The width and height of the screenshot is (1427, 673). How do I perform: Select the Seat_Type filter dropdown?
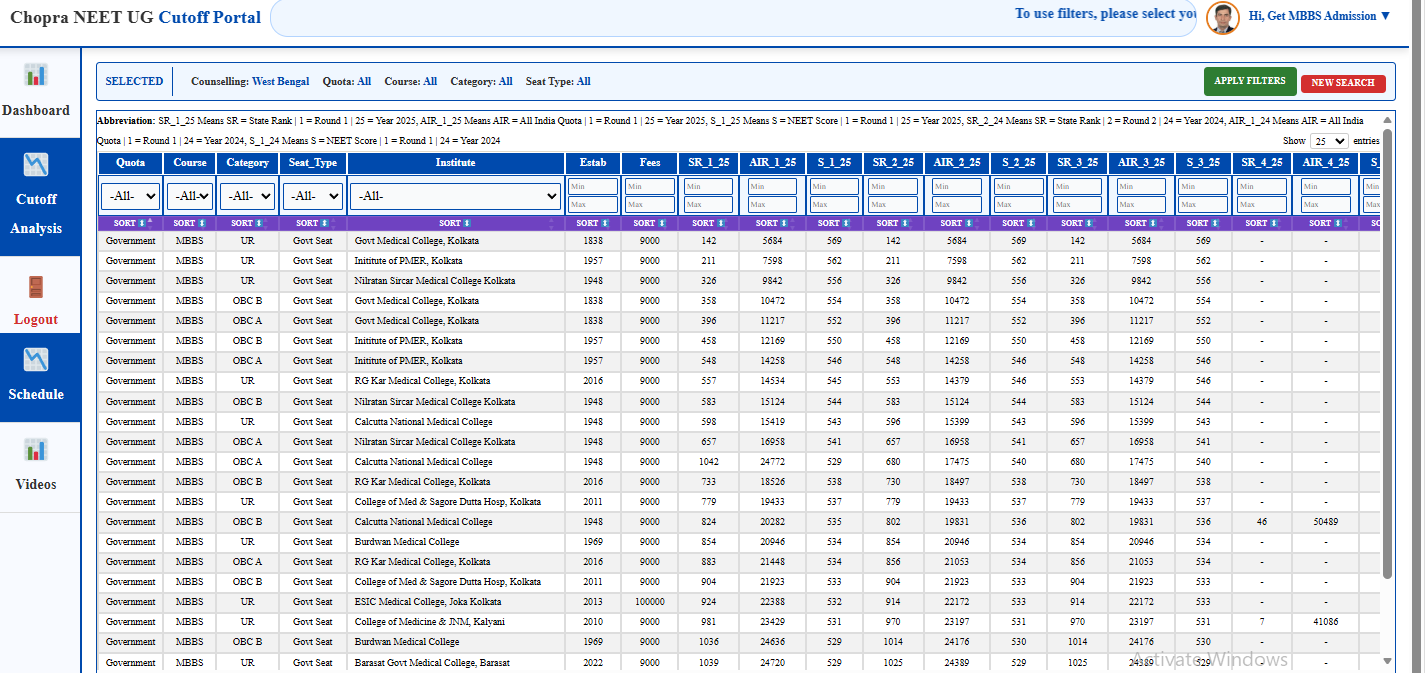click(312, 196)
